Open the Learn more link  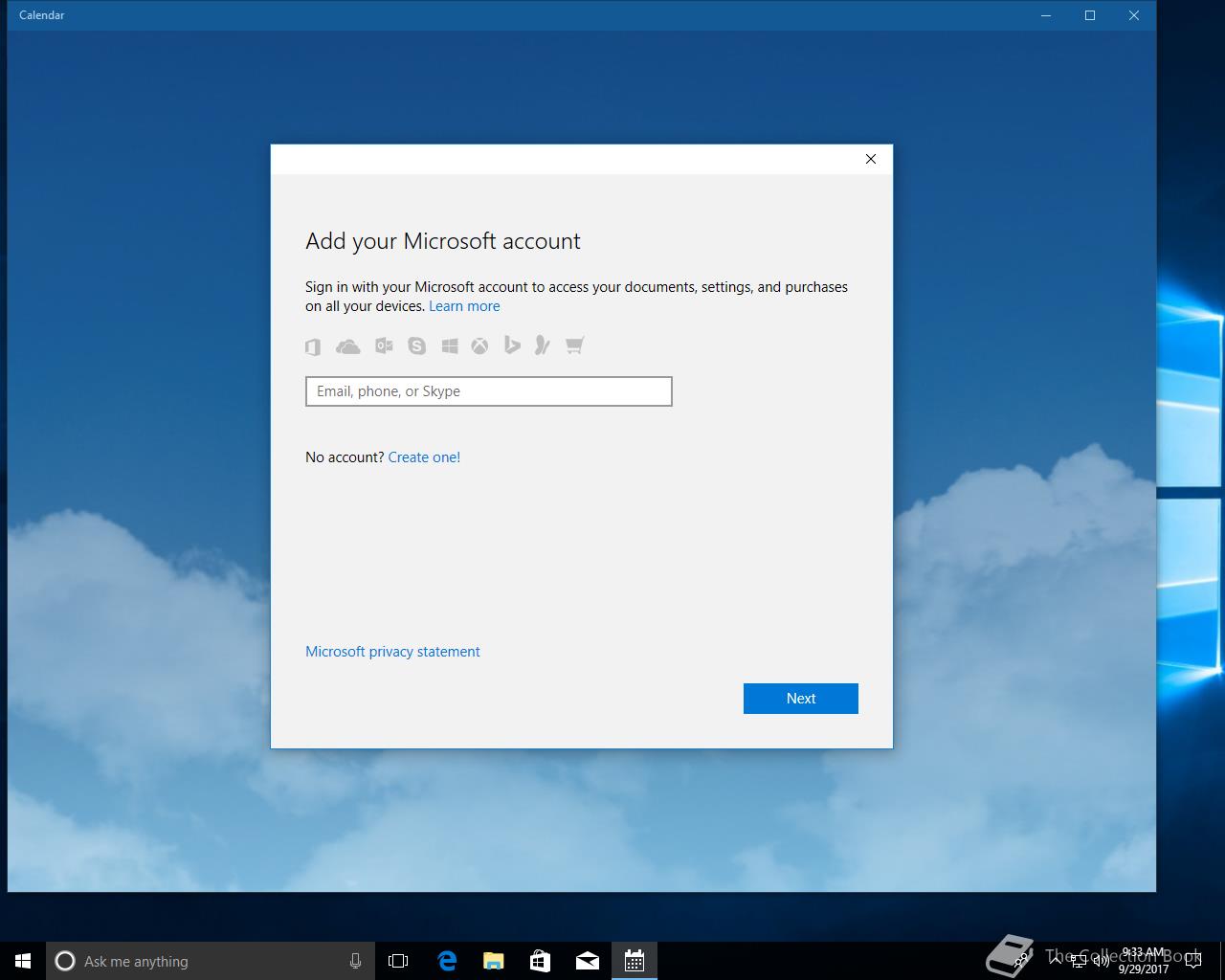click(464, 306)
